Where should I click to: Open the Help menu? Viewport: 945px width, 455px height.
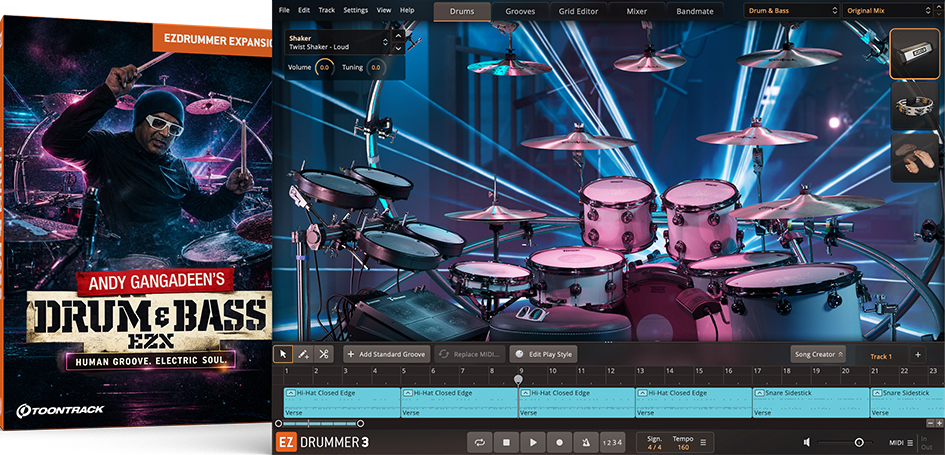coord(407,10)
